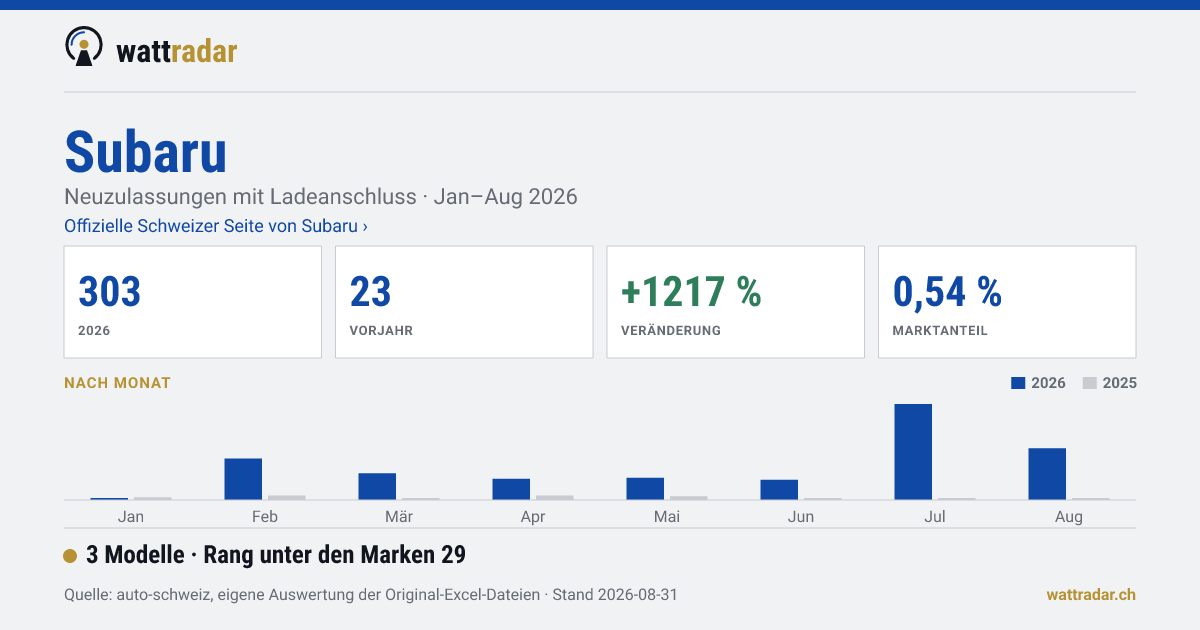
Task: Click the Jun month axis label
Action: click(801, 517)
